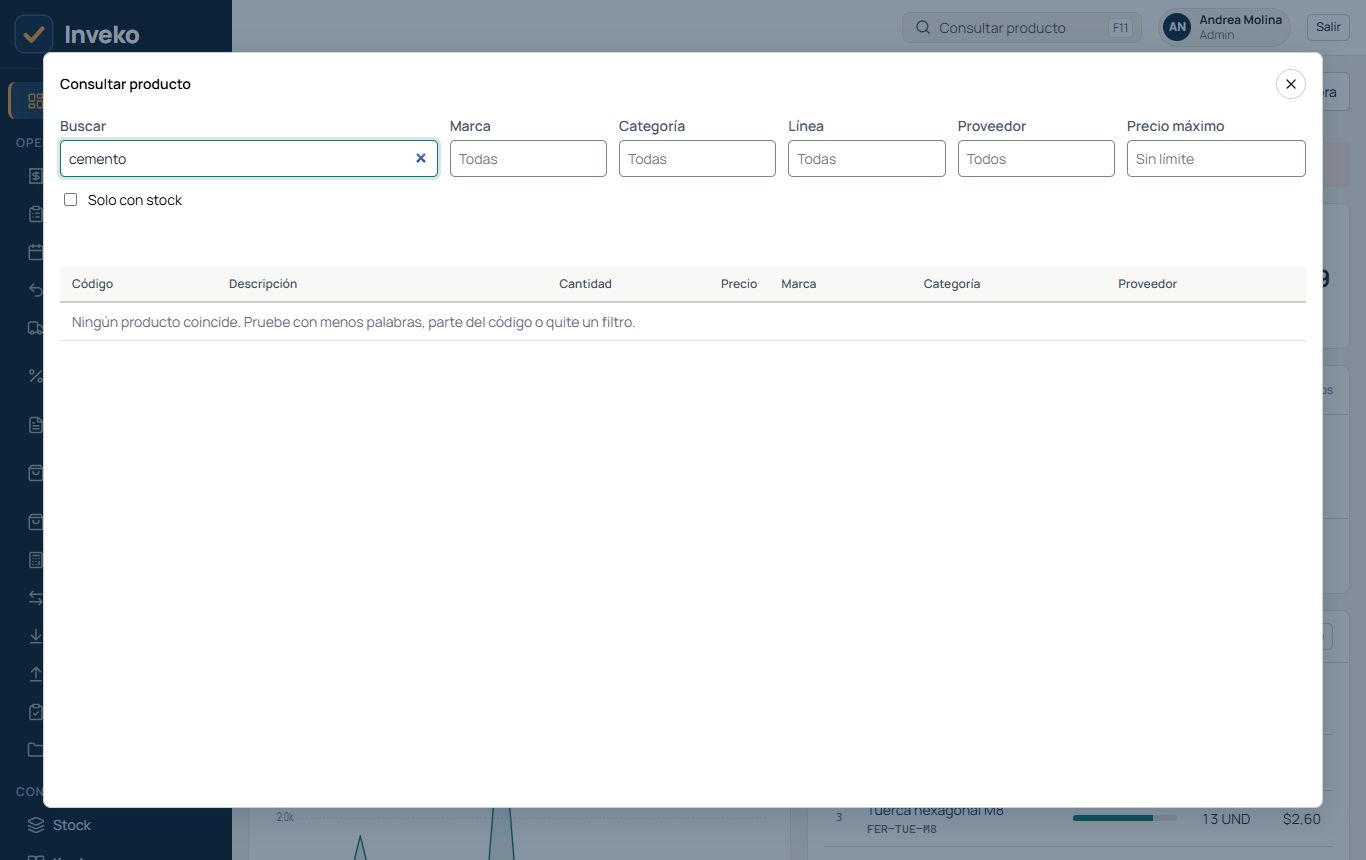Image resolution: width=1366 pixels, height=860 pixels.
Task: Click the $2.60 value on the dashboard
Action: tap(1302, 819)
